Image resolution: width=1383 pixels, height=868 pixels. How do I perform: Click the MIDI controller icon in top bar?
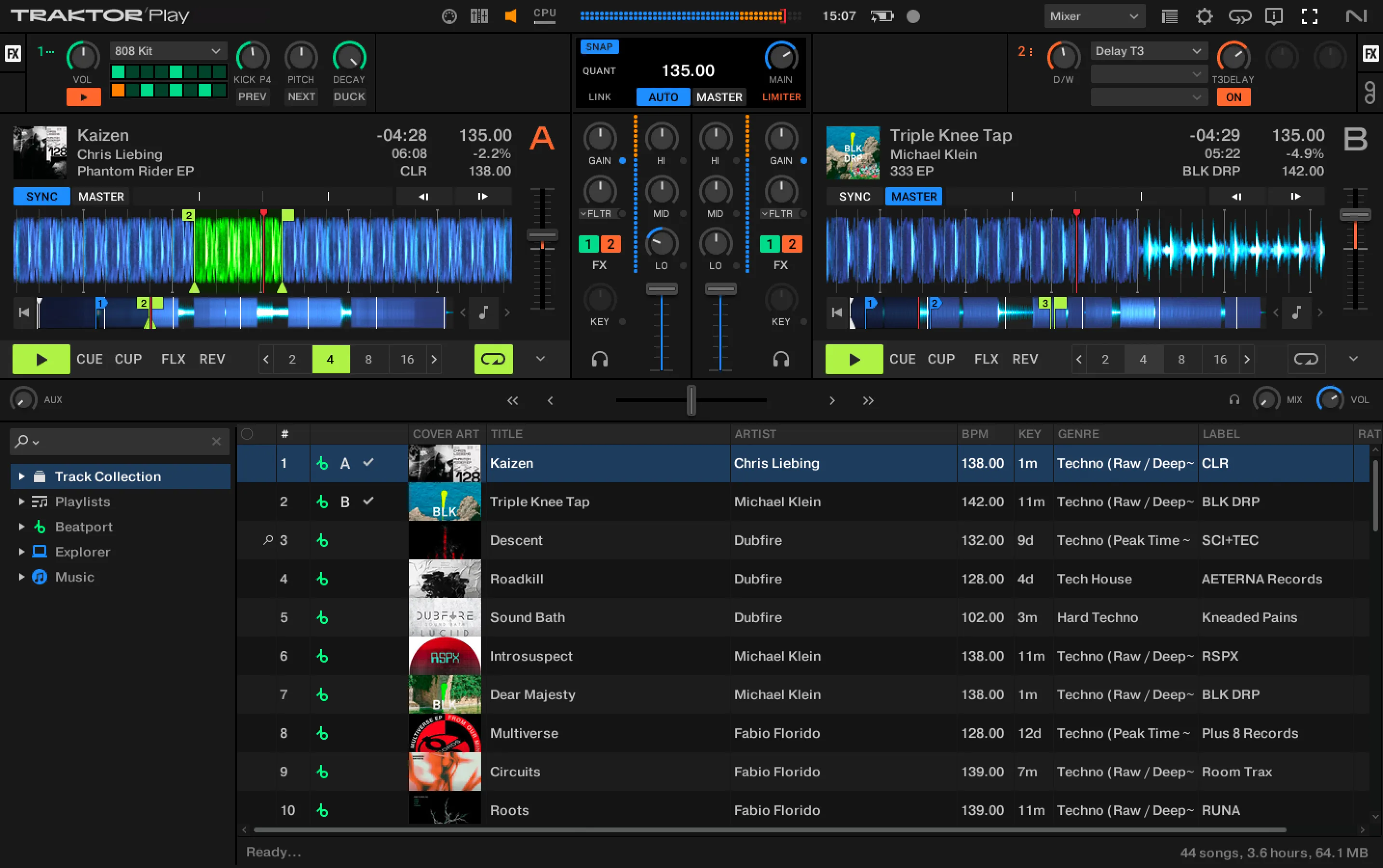[448, 15]
